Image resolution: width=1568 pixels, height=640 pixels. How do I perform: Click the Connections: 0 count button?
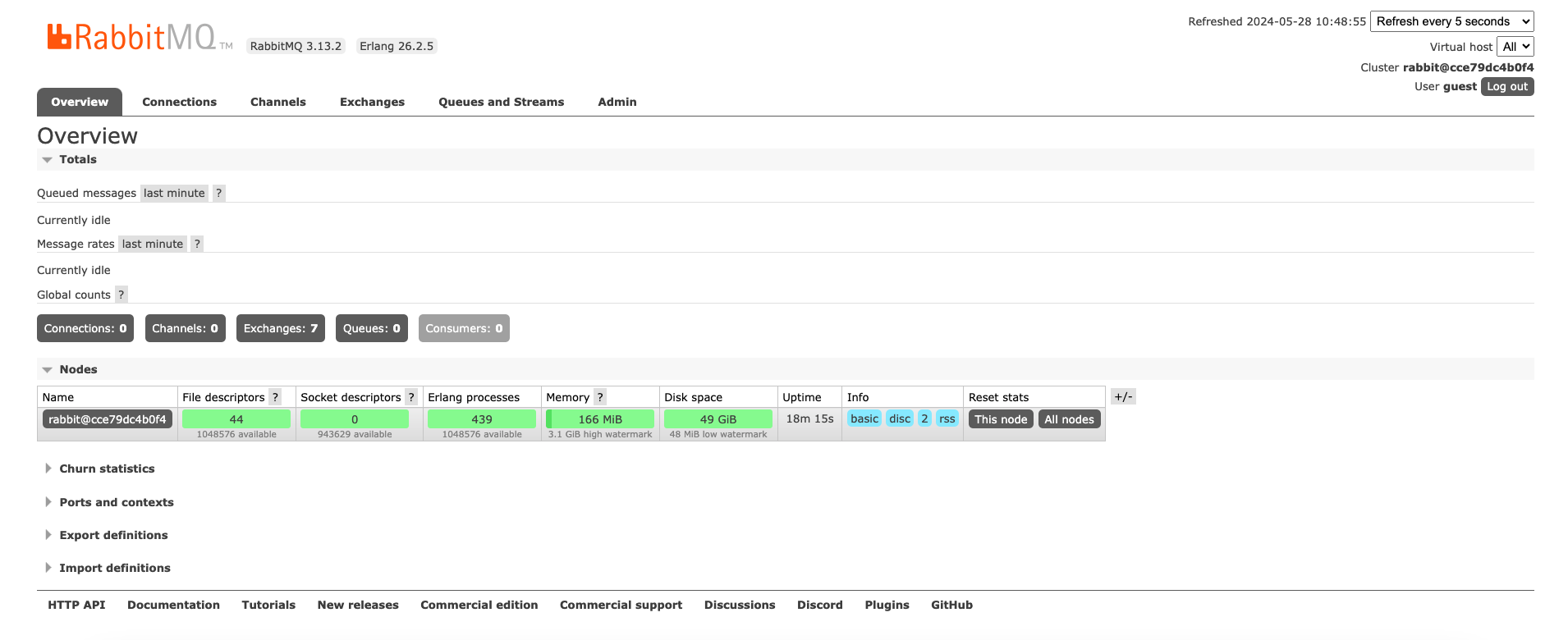tap(85, 328)
